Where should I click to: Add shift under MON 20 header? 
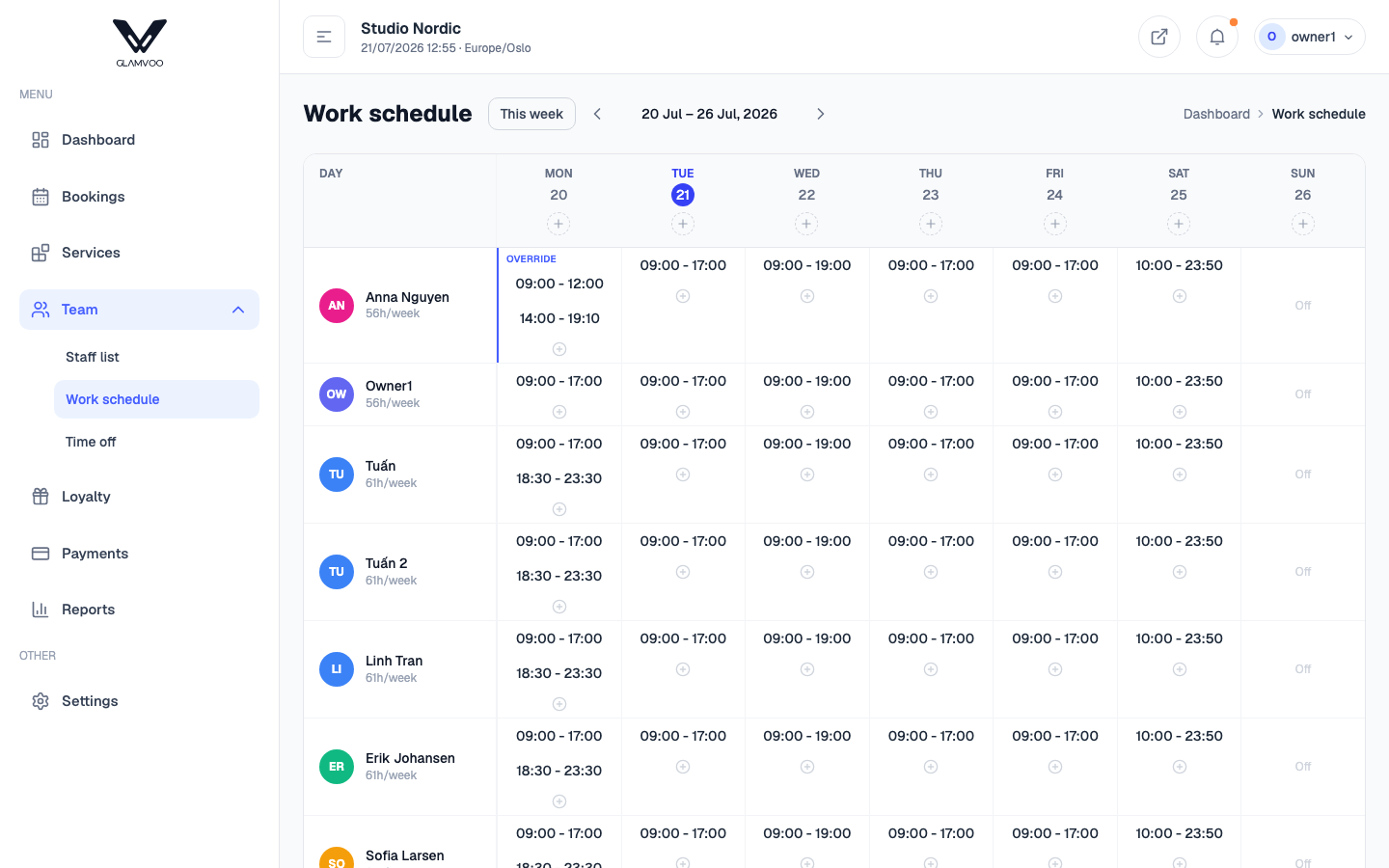tap(558, 224)
